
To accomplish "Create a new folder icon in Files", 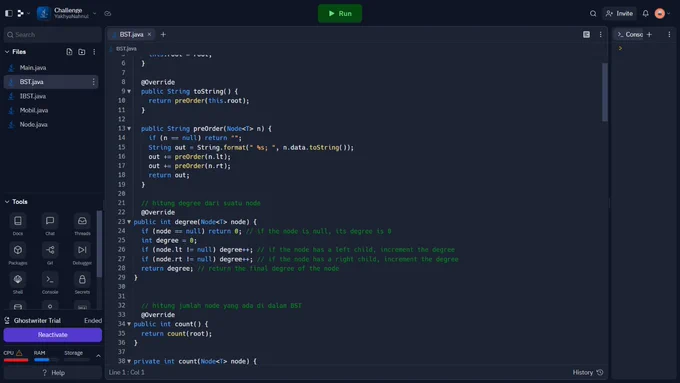I will [x=82, y=52].
